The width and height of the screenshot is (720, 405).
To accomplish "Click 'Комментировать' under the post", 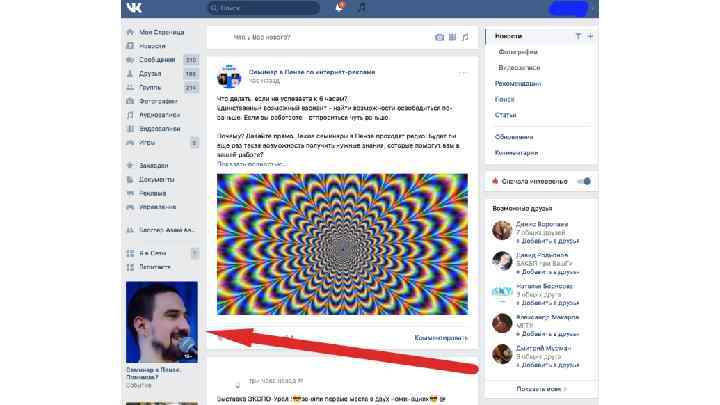I will click(x=441, y=338).
